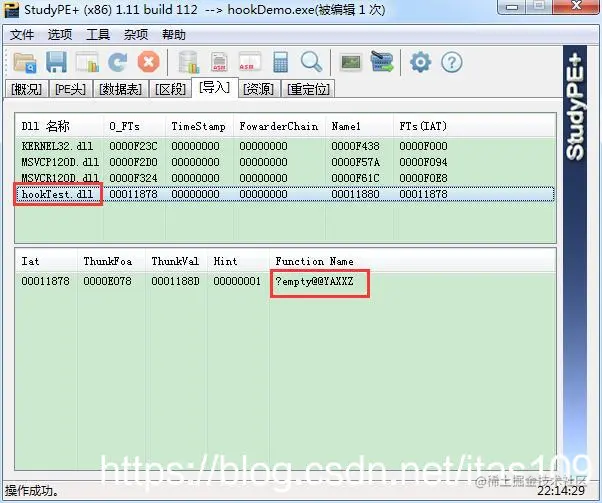Open the calculator tool icon

(280, 62)
